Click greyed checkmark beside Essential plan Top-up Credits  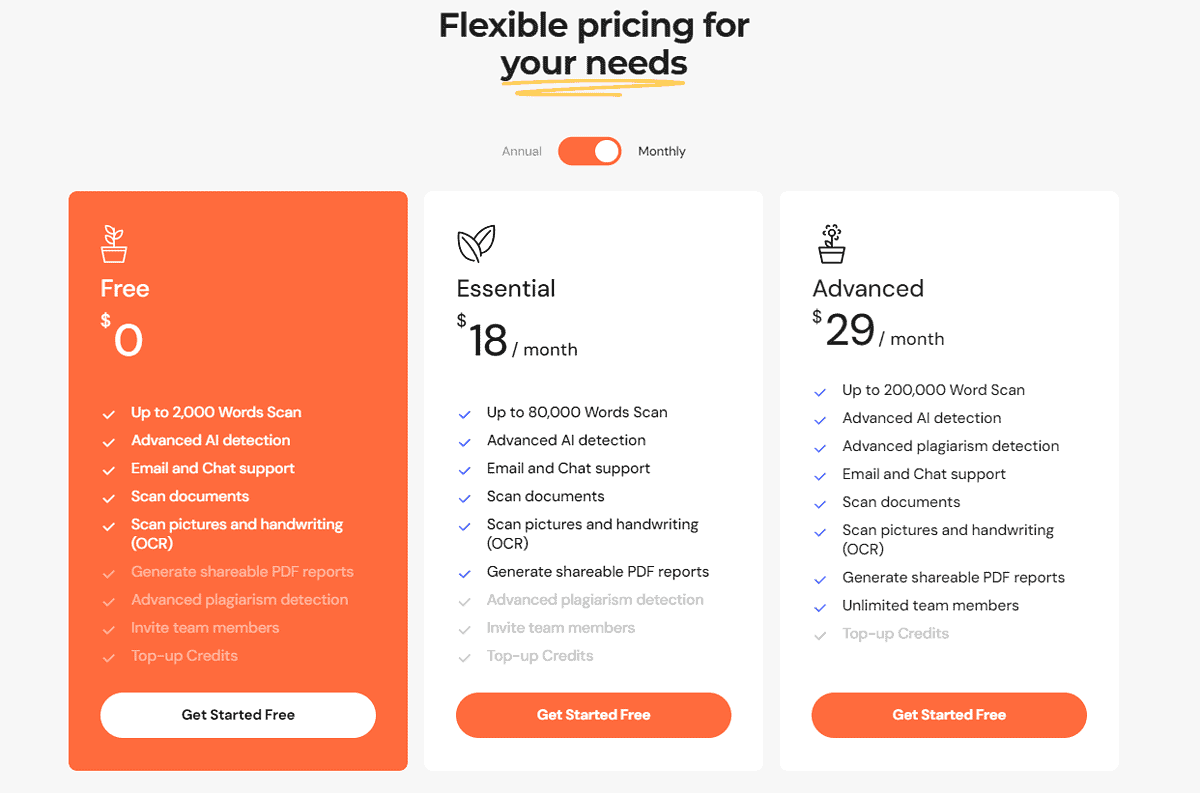(x=464, y=657)
